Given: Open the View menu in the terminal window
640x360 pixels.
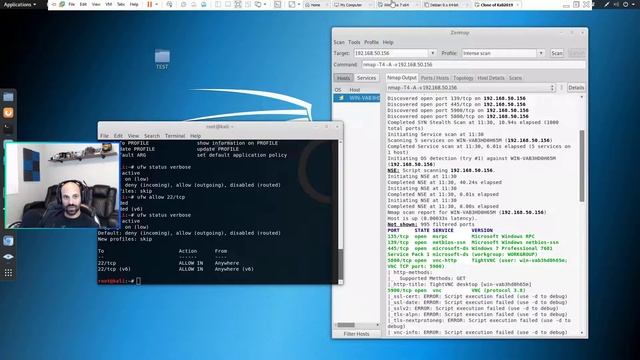Looking at the screenshot, I should [x=133, y=136].
